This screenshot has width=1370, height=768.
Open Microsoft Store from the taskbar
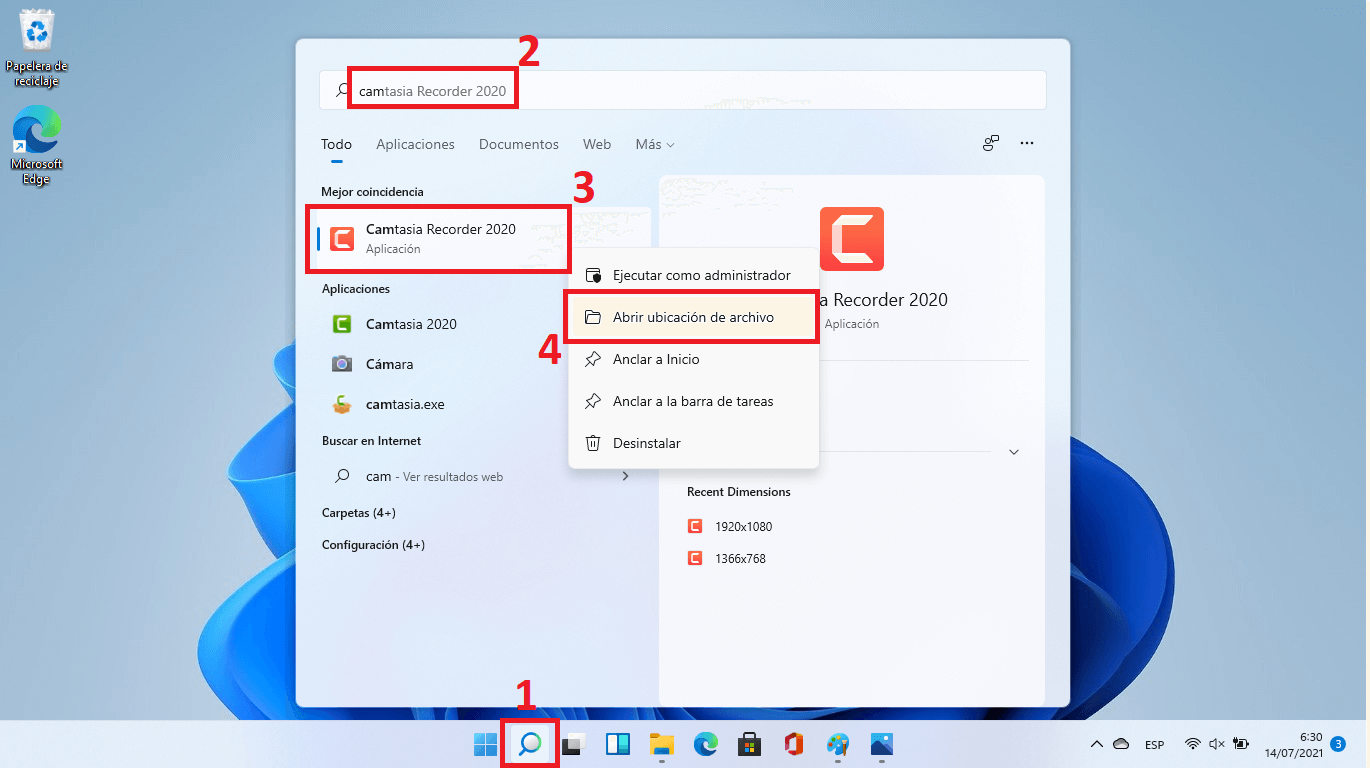(x=749, y=744)
